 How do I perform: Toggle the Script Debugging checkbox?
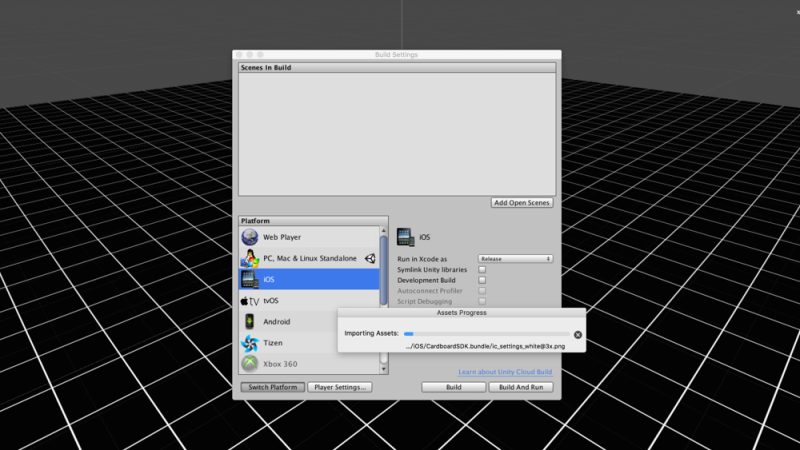[482, 302]
